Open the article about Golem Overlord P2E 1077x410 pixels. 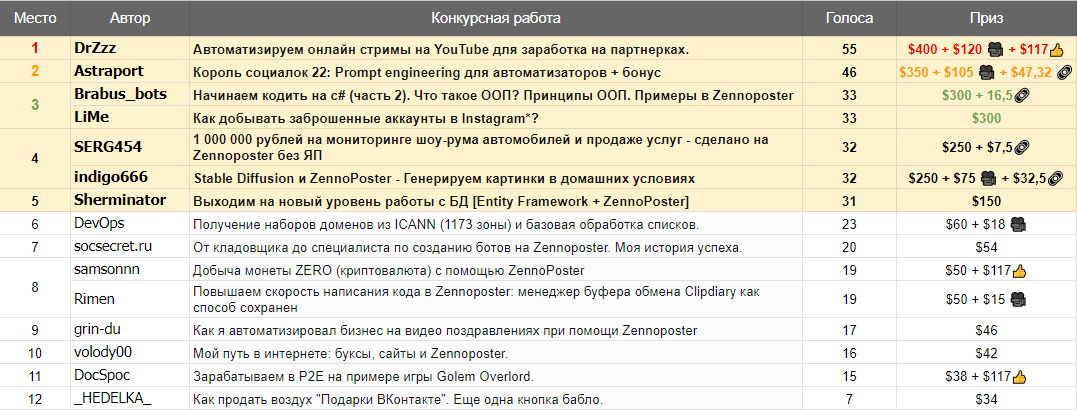click(x=363, y=376)
